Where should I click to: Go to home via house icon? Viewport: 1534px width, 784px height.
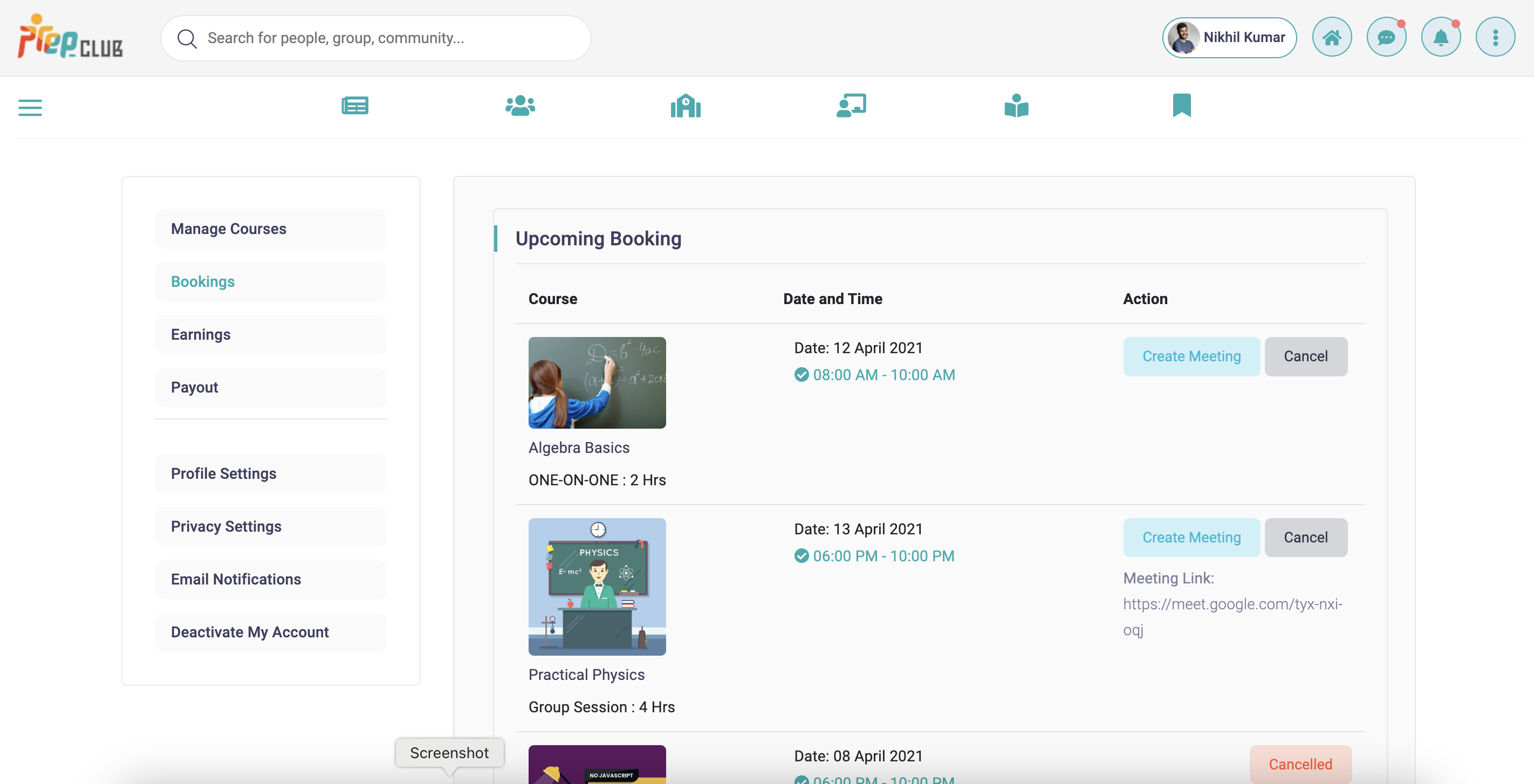1332,38
